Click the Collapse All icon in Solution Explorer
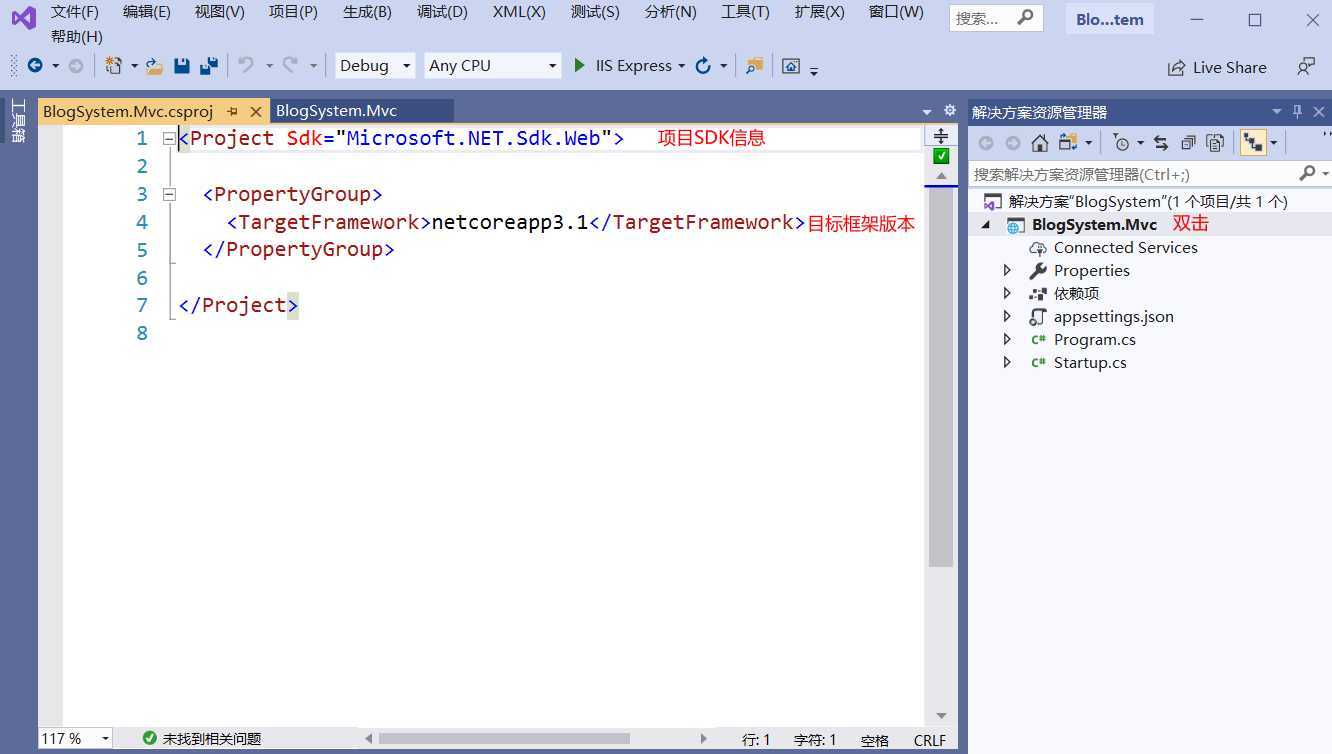1332x754 pixels. [x=1188, y=143]
